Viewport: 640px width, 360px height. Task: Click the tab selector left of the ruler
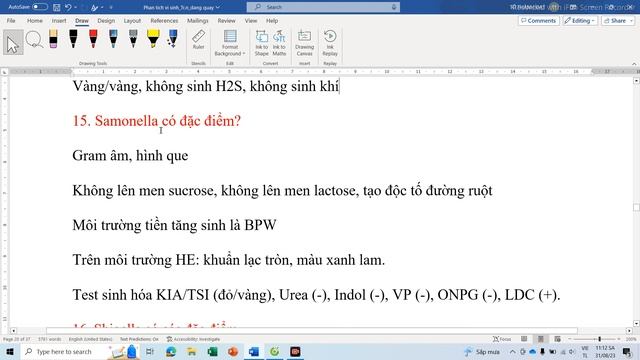coord(4,72)
